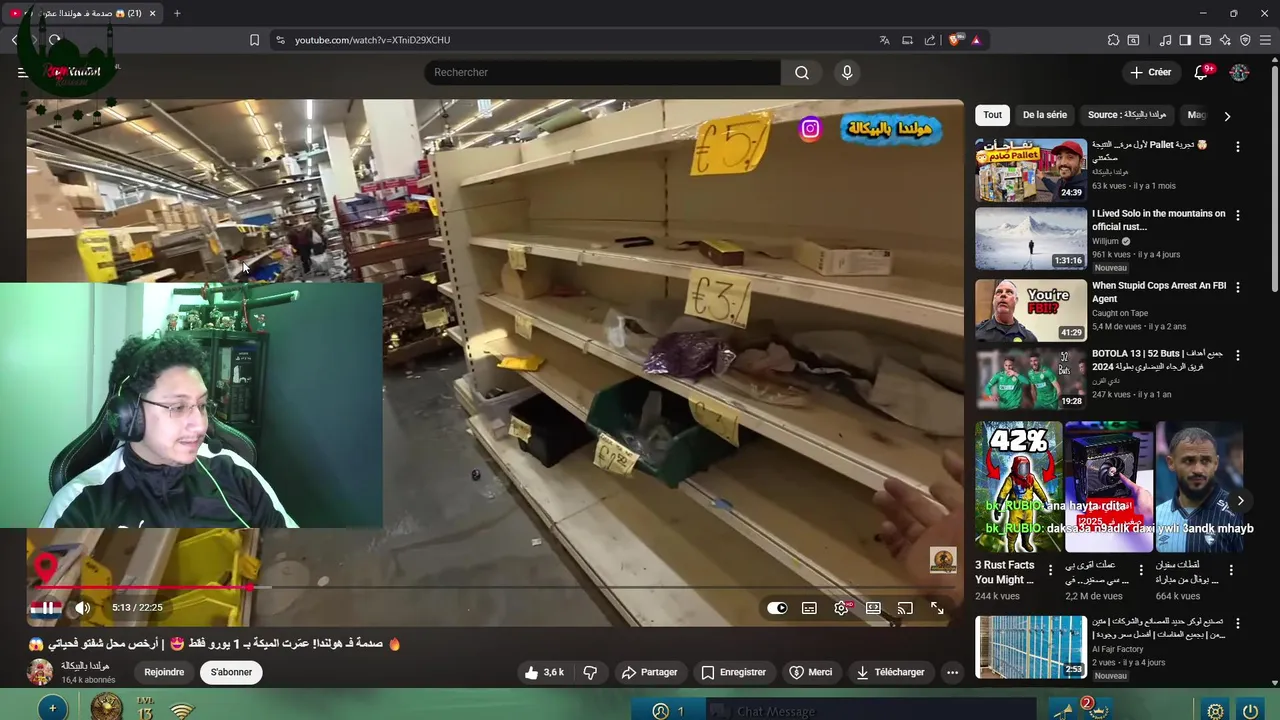1280x720 pixels.
Task: Open a new browser tab
Action: coord(177,13)
